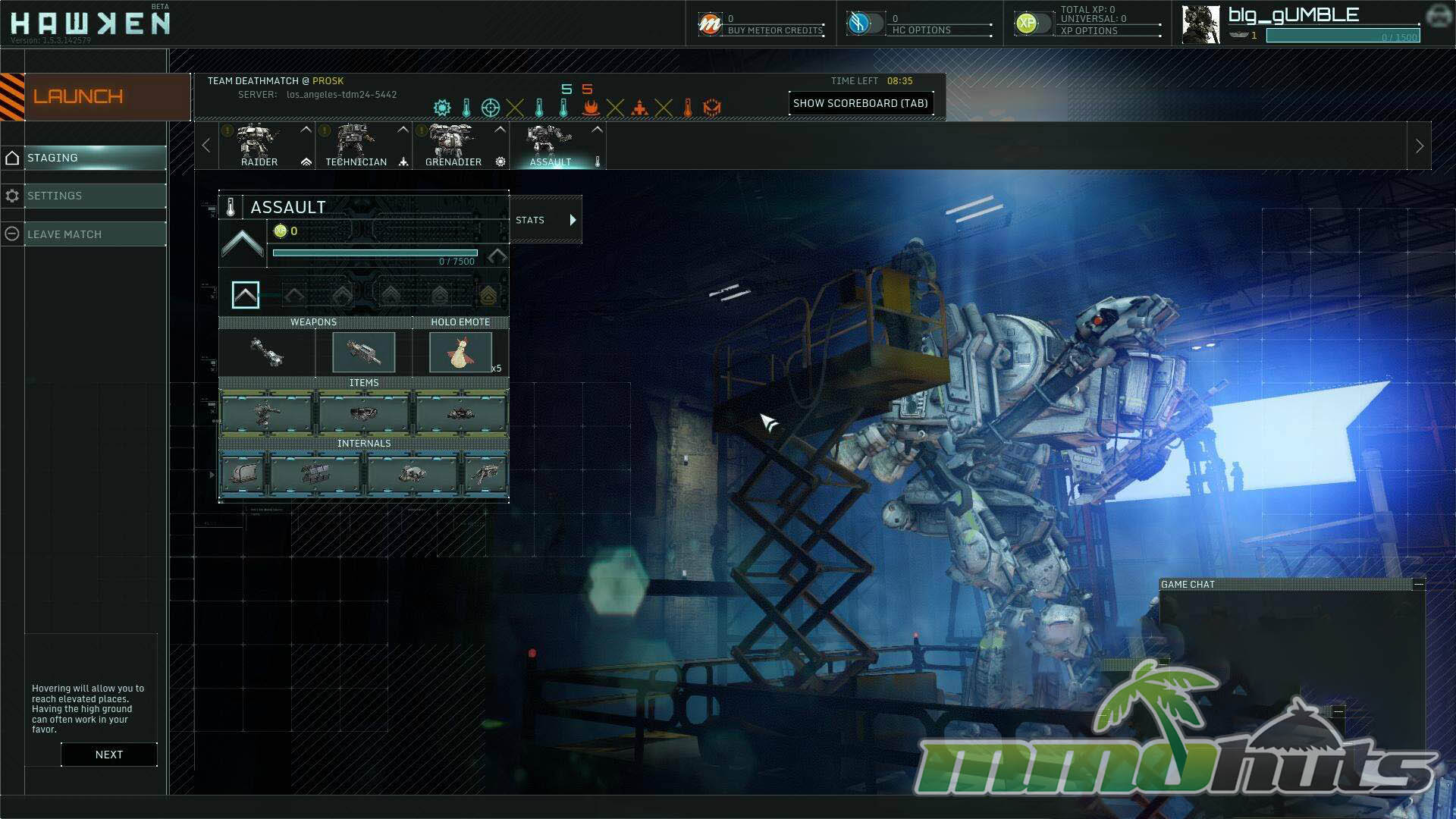Click the Meteor Credits currency icon
Viewport: 1456px width, 819px height.
click(x=710, y=24)
